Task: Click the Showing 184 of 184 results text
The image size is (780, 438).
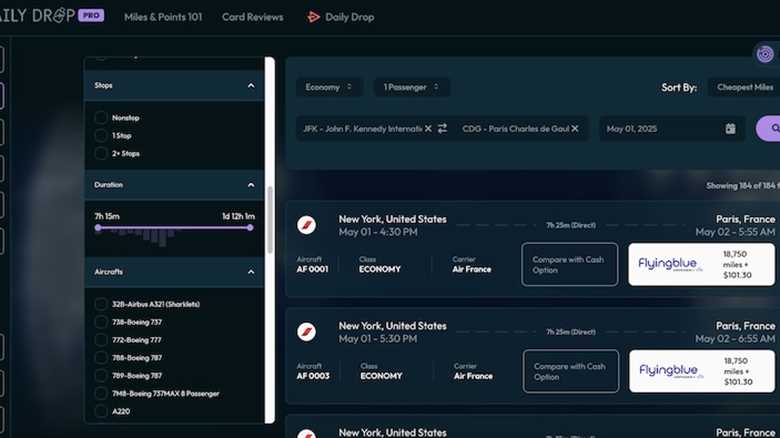Action: tap(743, 186)
